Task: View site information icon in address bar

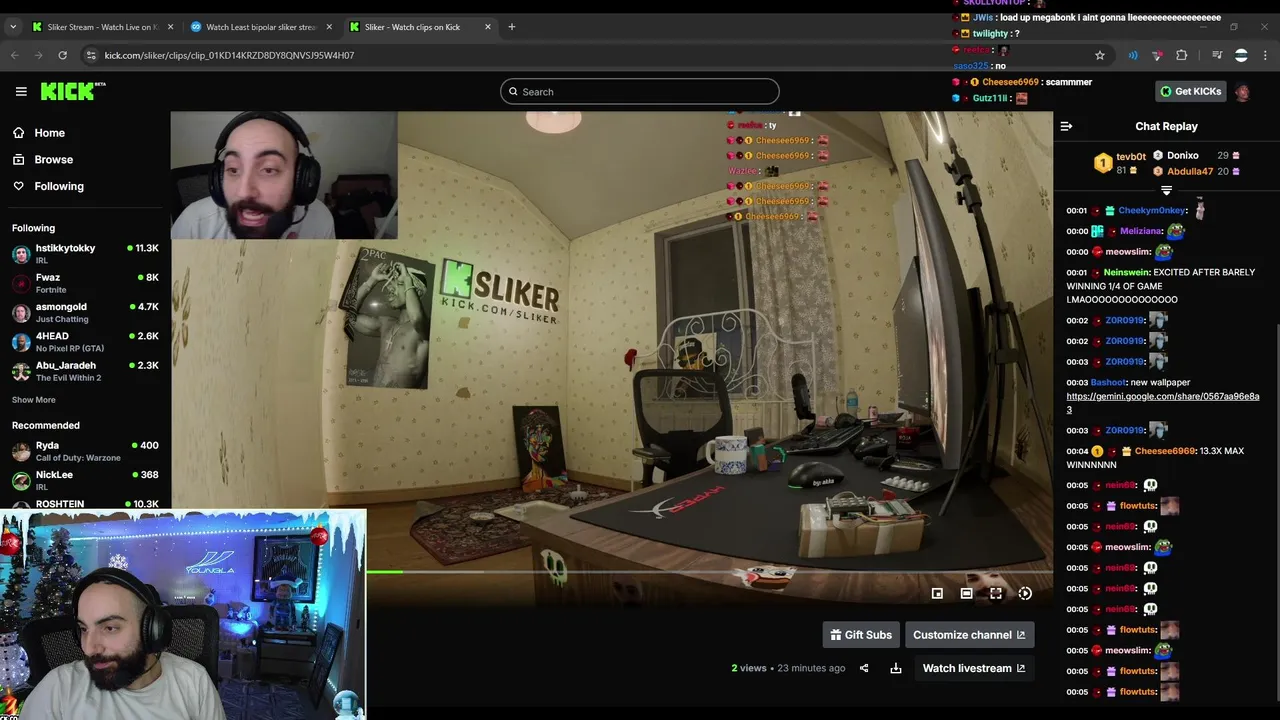Action: tap(91, 55)
